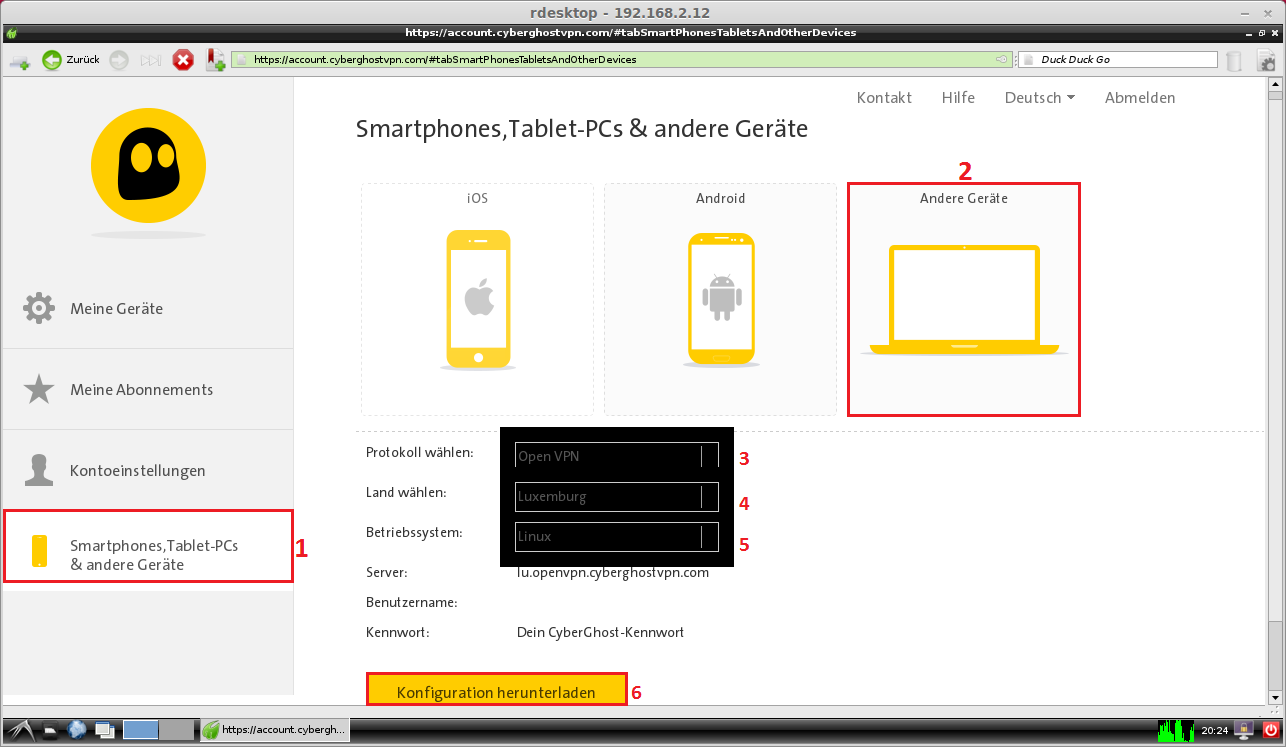Click the page heading Smartphones, Tablet-PCs & andere Geräte
Image resolution: width=1286 pixels, height=747 pixels.
point(582,129)
